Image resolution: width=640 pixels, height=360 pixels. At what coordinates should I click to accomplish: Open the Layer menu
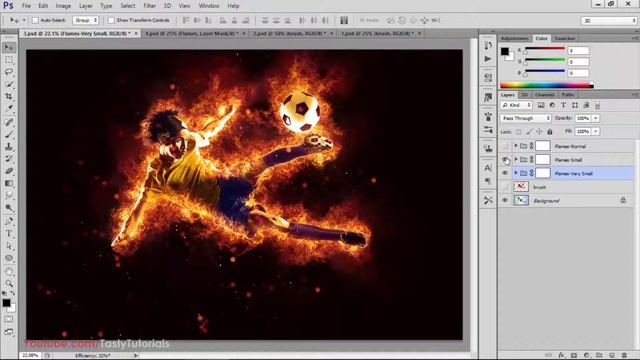pyautogui.click(x=86, y=6)
